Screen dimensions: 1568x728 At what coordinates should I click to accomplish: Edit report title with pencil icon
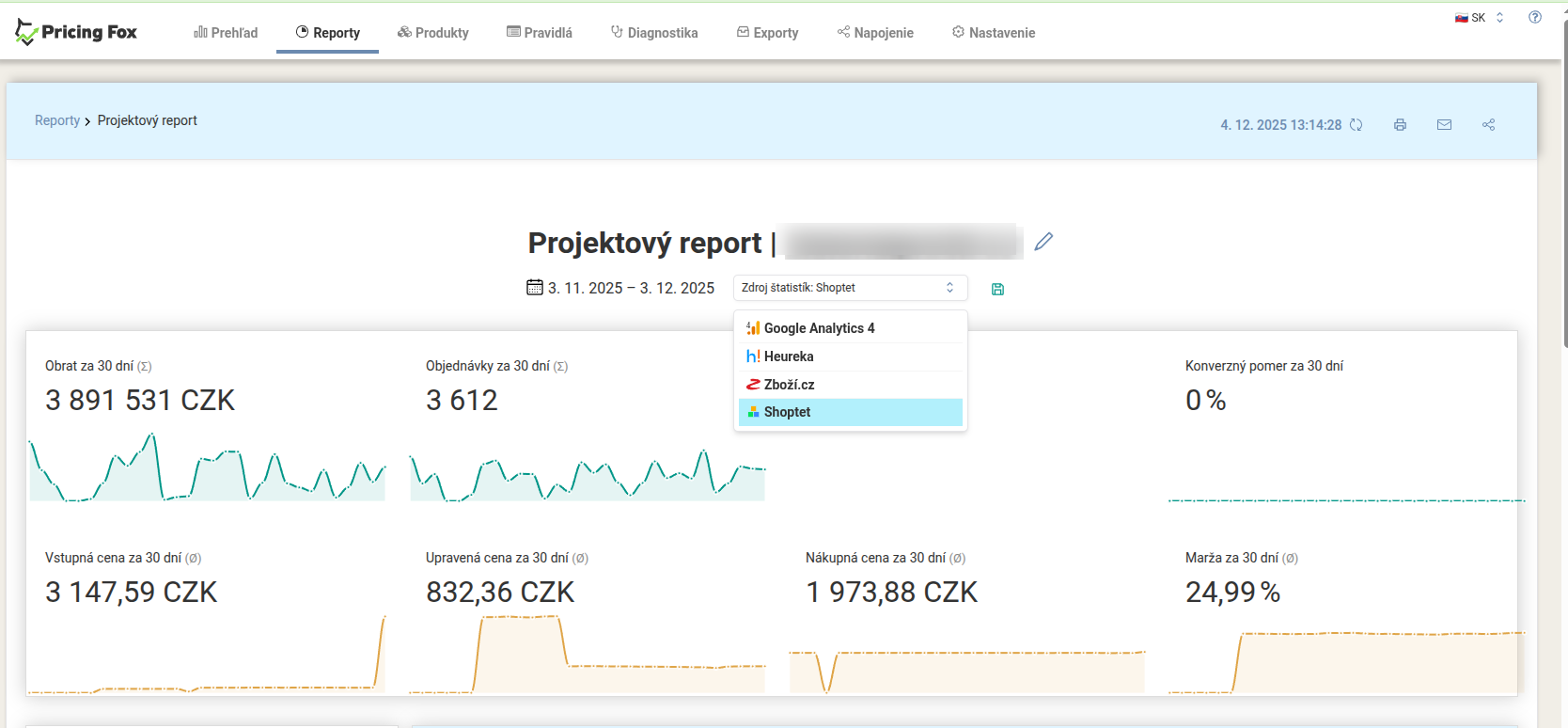pos(1043,242)
